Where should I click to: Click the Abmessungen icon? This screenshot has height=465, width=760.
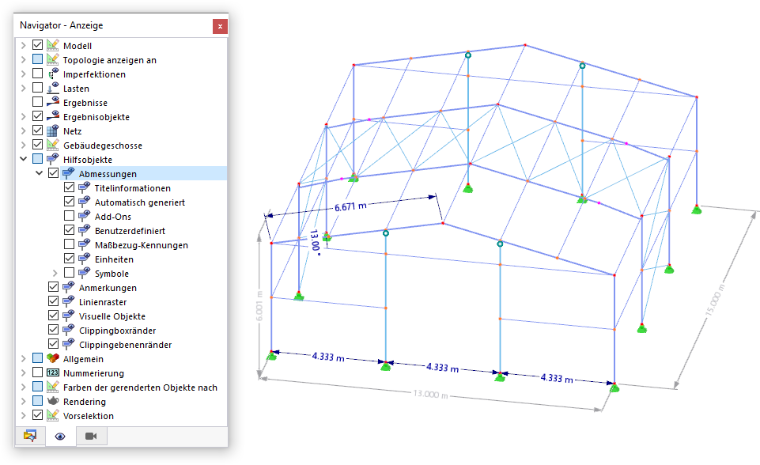click(x=69, y=173)
